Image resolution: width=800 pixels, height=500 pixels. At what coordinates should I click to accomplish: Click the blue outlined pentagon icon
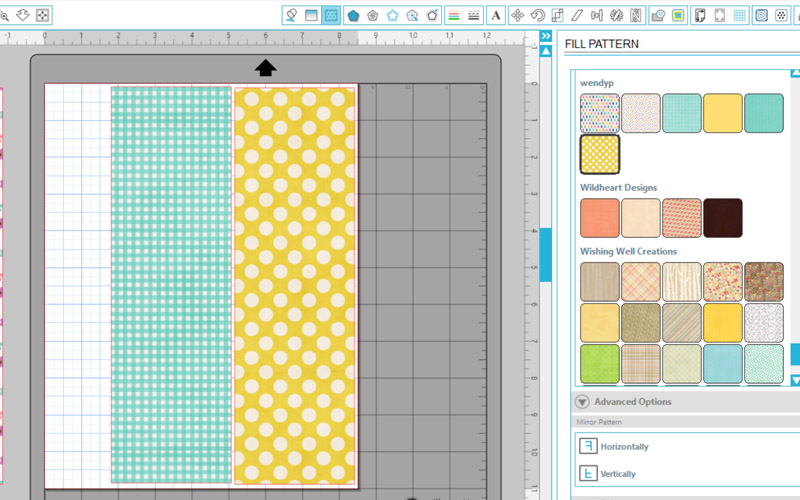392,15
